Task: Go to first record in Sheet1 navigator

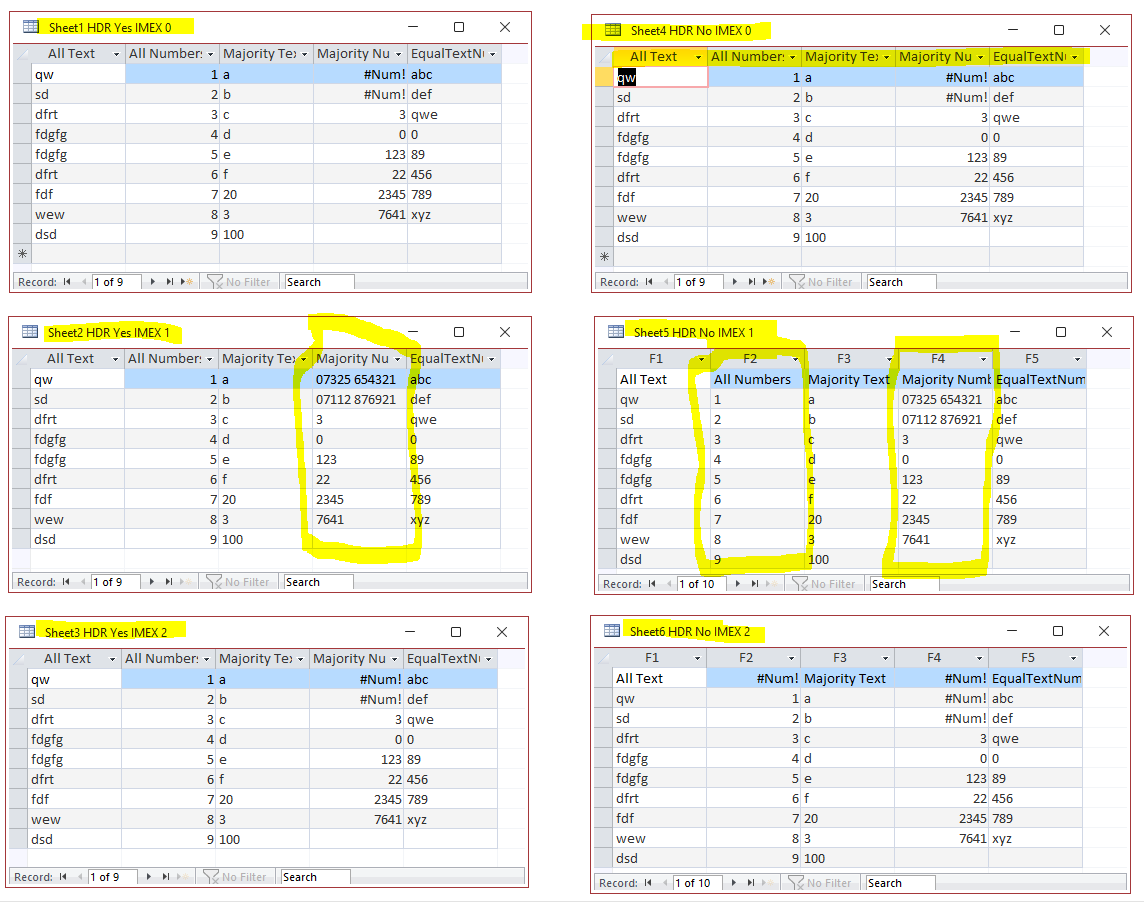Action: click(x=67, y=282)
